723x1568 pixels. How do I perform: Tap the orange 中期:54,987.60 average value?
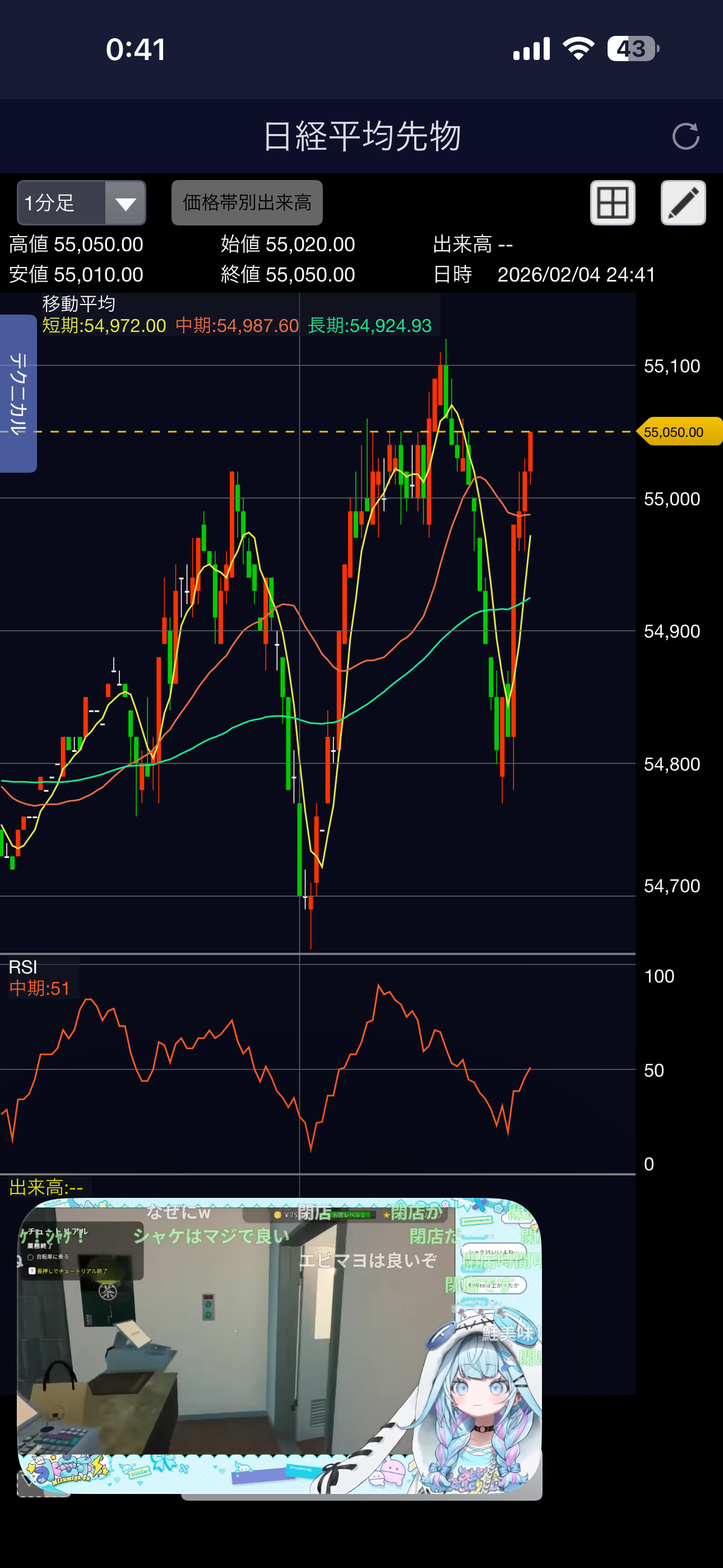click(237, 326)
